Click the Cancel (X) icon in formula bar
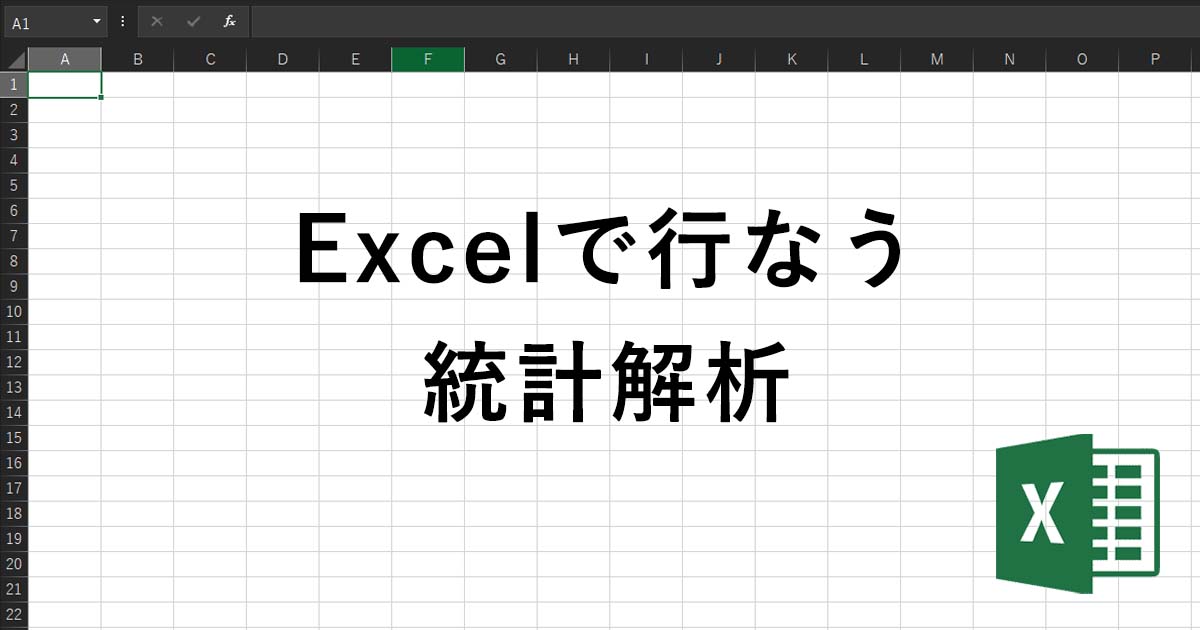The width and height of the screenshot is (1200, 630). [157, 21]
